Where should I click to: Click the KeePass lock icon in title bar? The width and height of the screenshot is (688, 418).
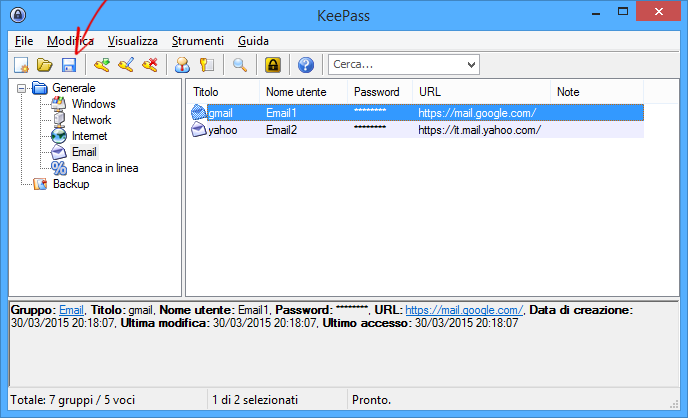tap(18, 15)
